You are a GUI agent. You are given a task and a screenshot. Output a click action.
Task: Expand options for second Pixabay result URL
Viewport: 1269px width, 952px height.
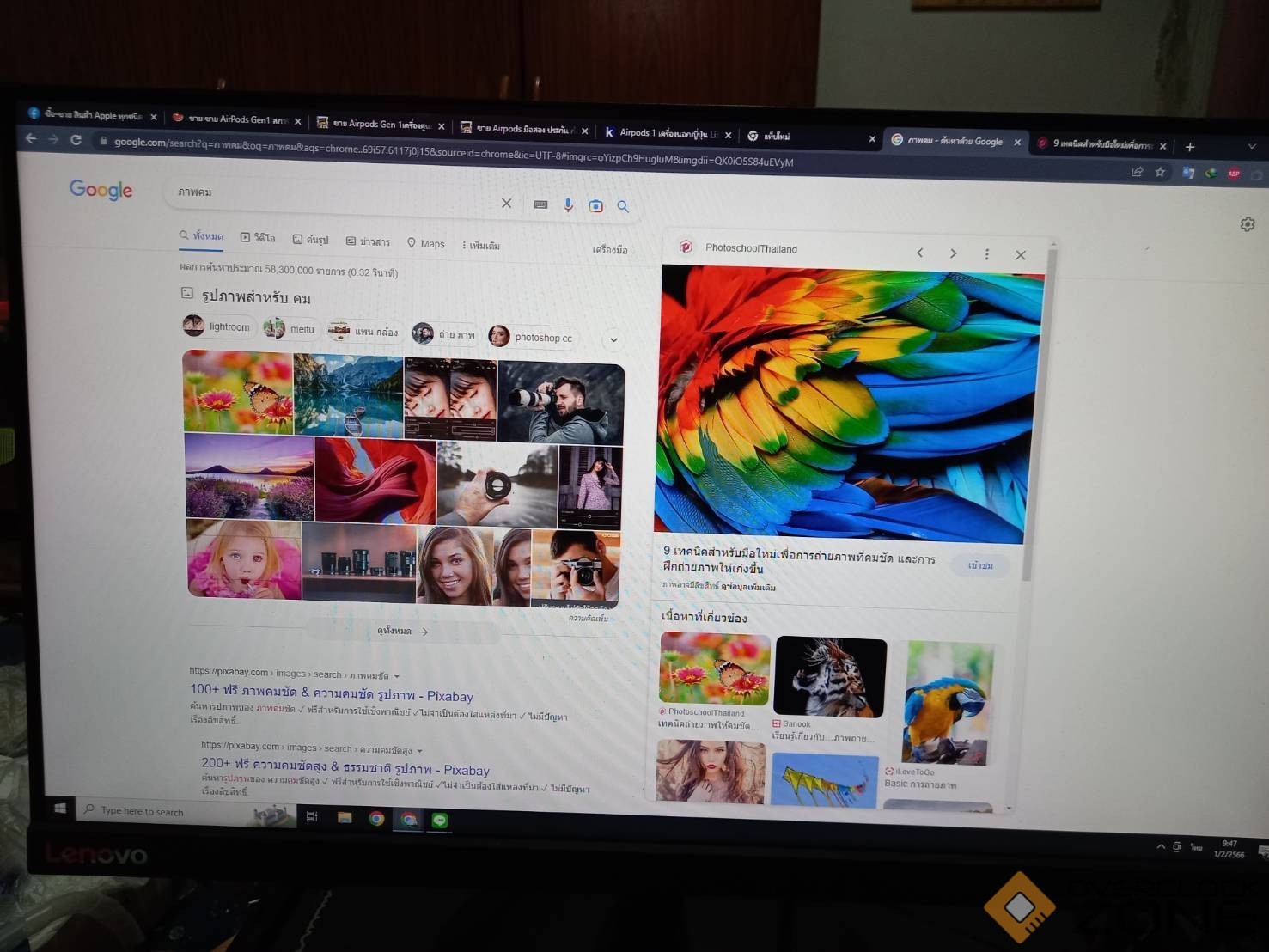419,750
